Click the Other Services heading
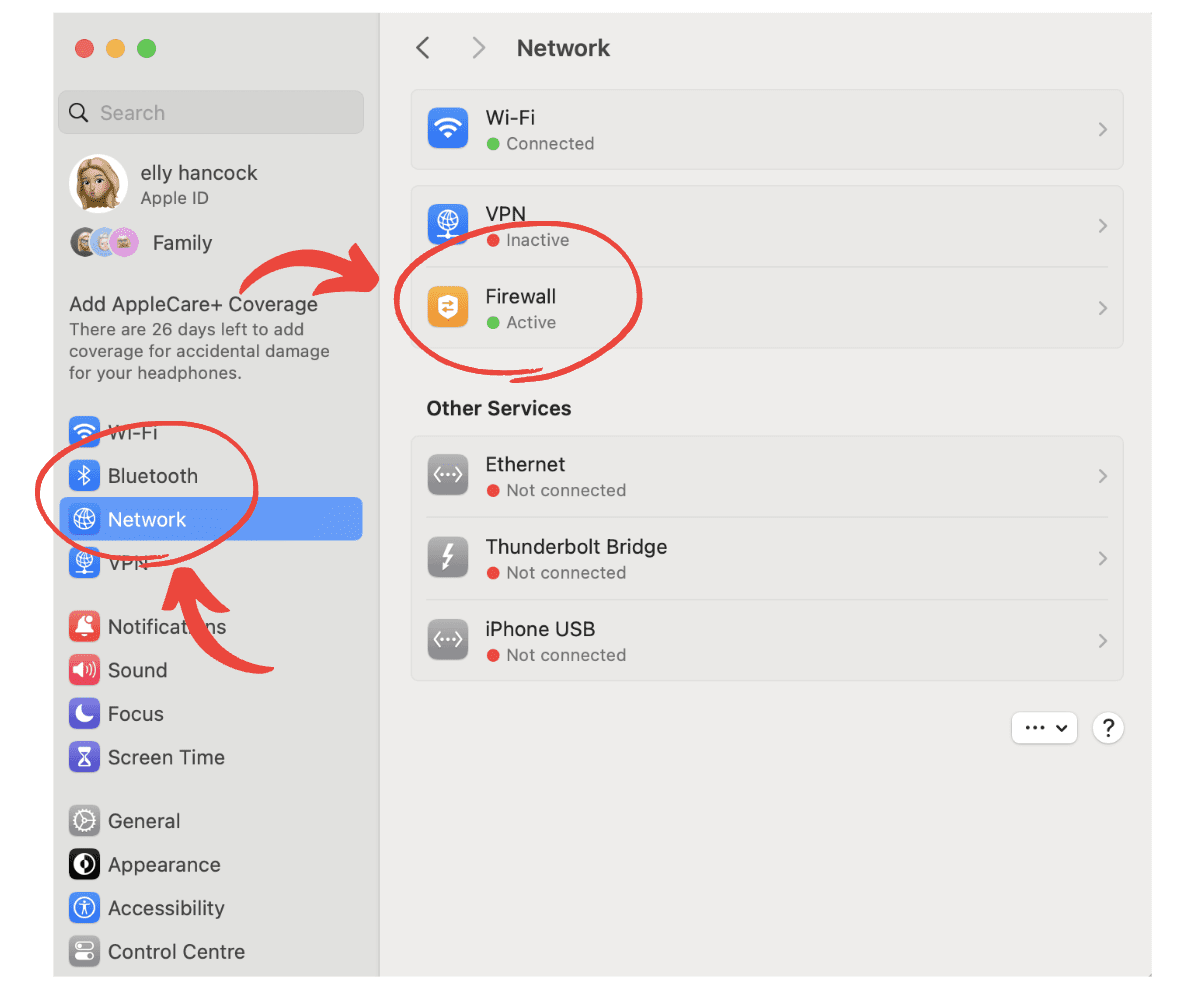Image resolution: width=1190 pixels, height=992 pixels. (499, 408)
